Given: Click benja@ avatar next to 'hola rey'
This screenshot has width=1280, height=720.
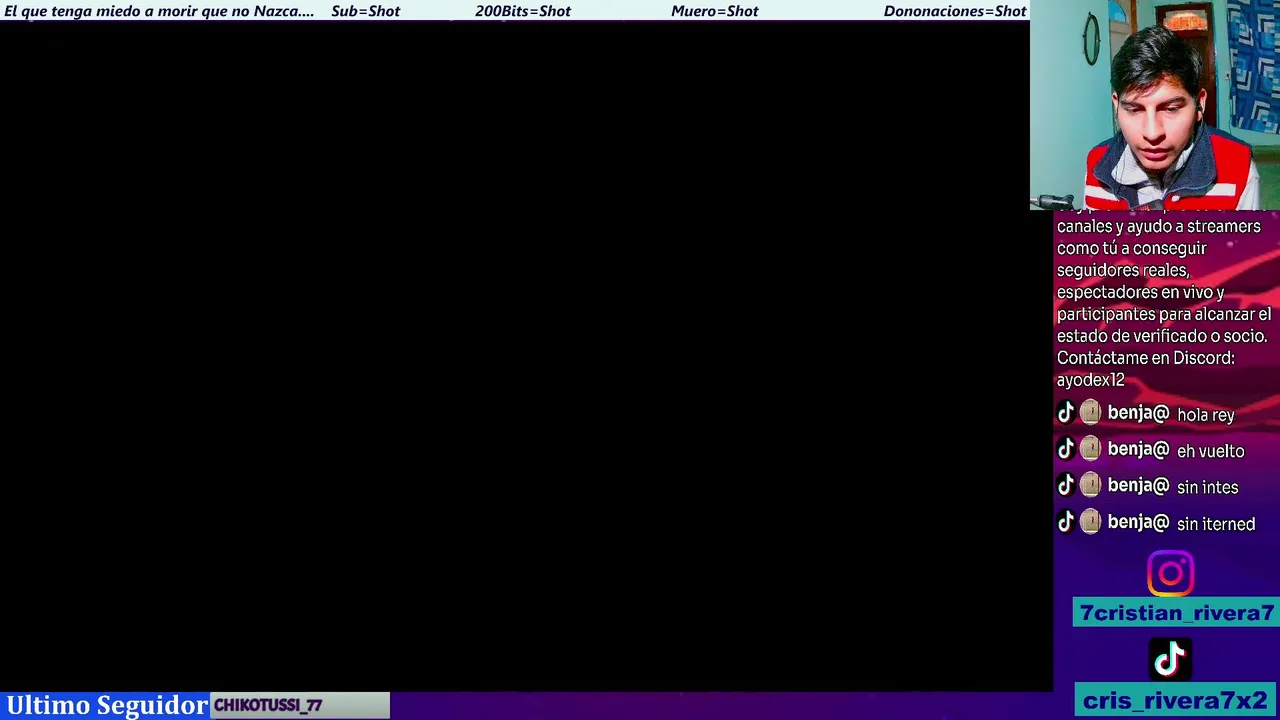Looking at the screenshot, I should [x=1090, y=413].
